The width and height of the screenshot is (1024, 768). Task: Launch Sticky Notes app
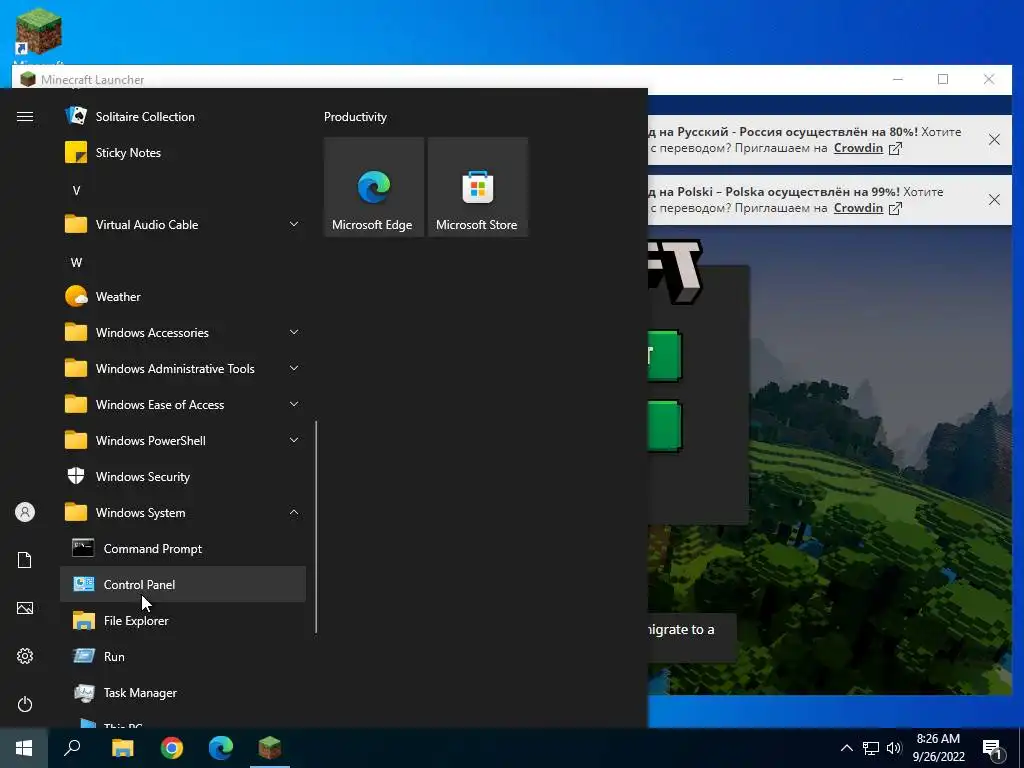pos(183,153)
